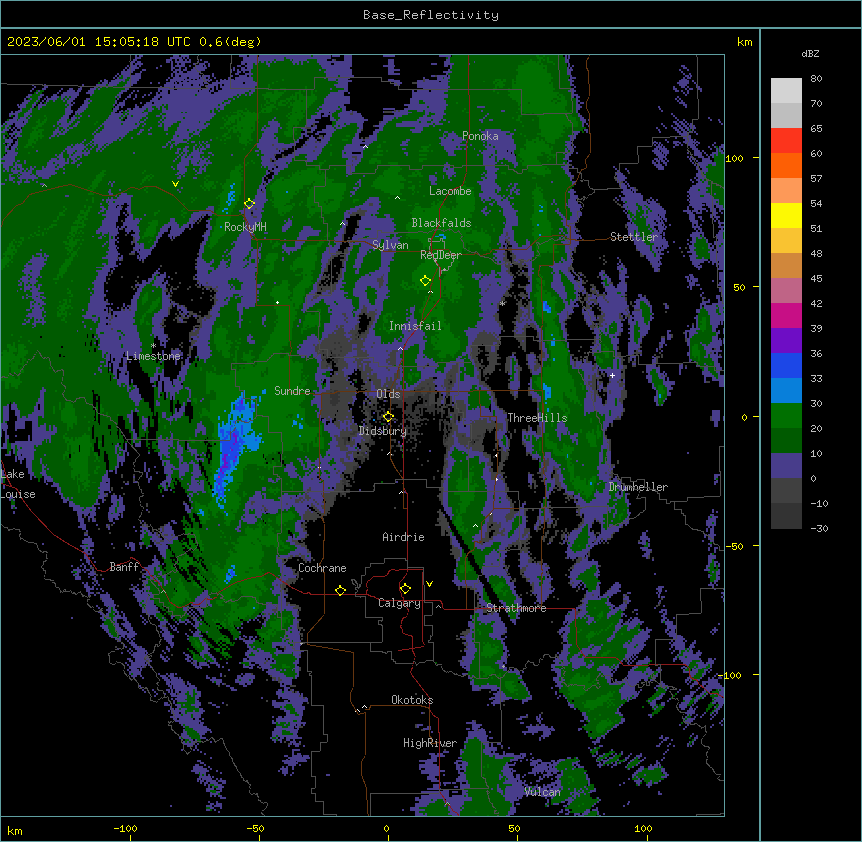
Task: Click the Ponoka label on the map
Action: coord(480,136)
